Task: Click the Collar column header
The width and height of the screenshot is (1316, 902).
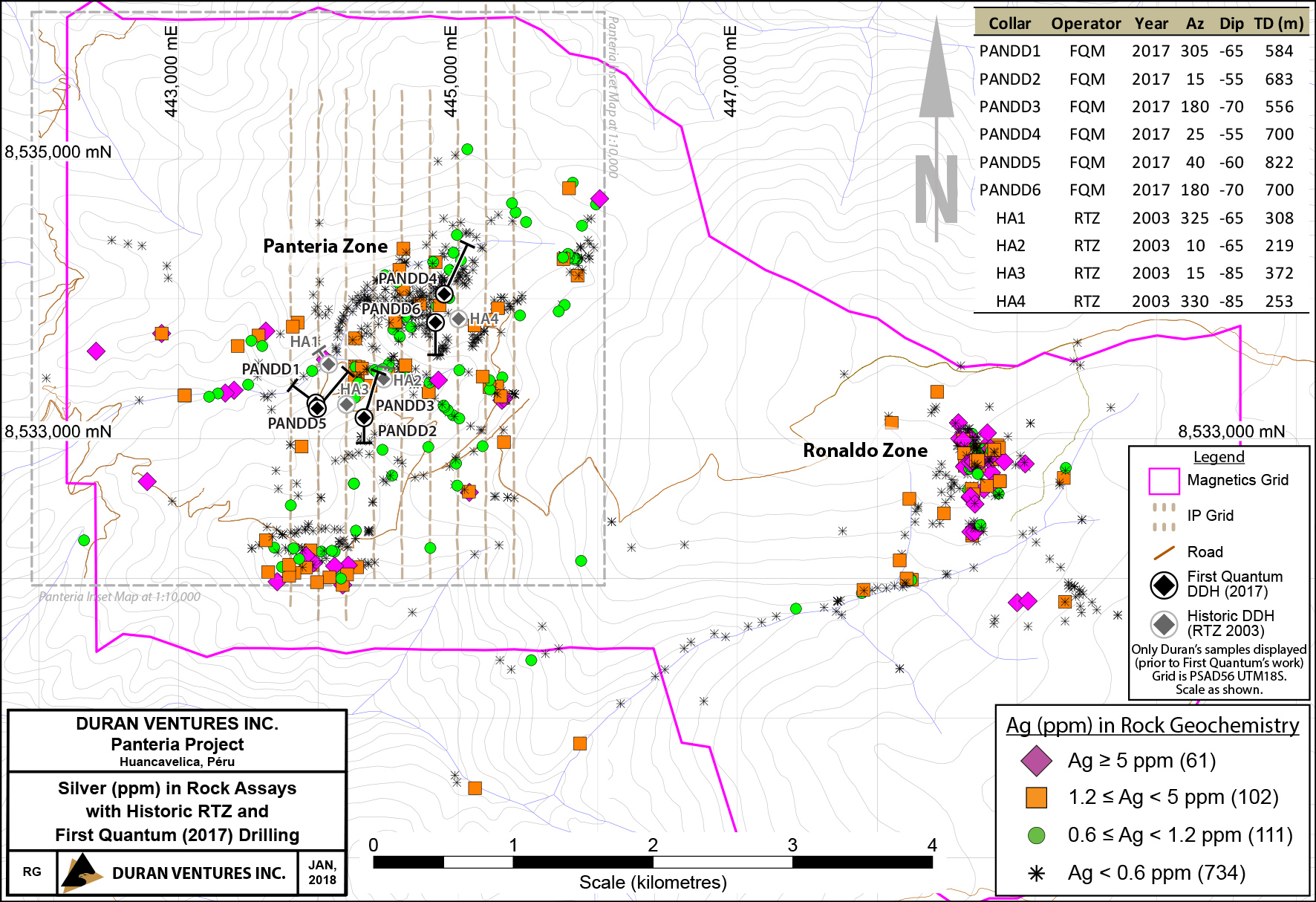Action: (1009, 23)
